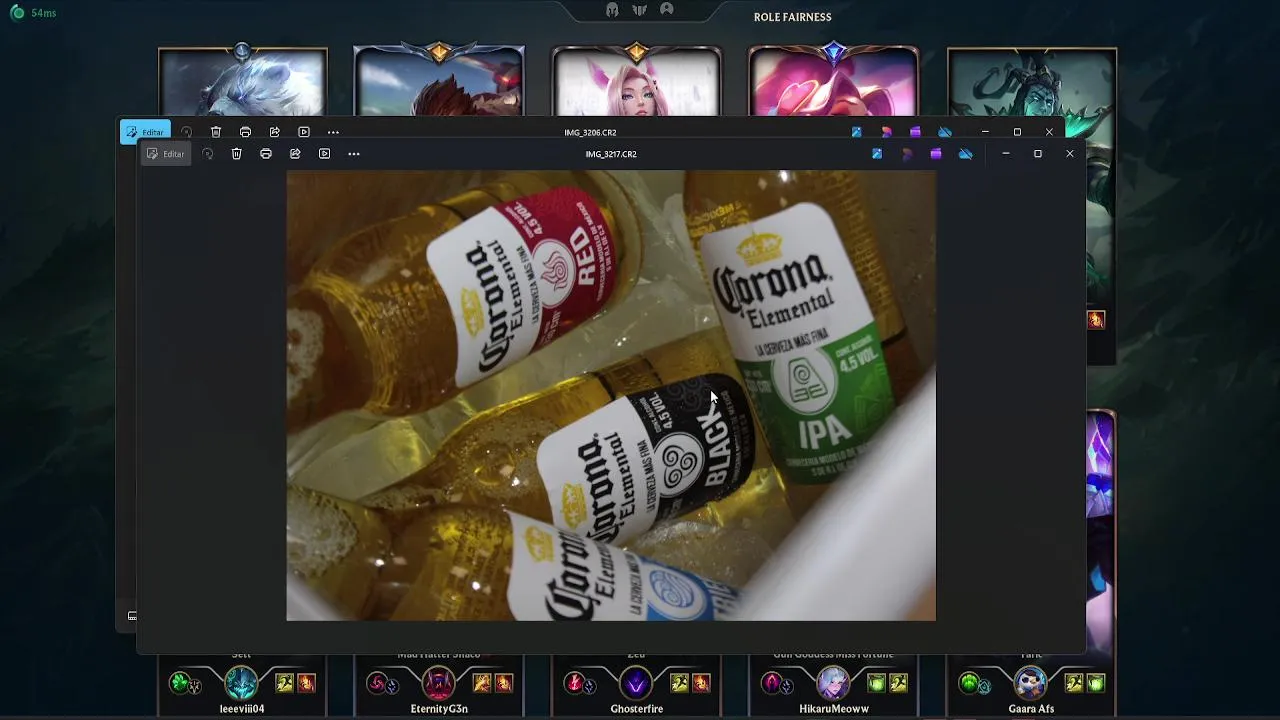Image resolution: width=1280 pixels, height=720 pixels.
Task: Click the HikaruMeoww player name
Action: 834,709
